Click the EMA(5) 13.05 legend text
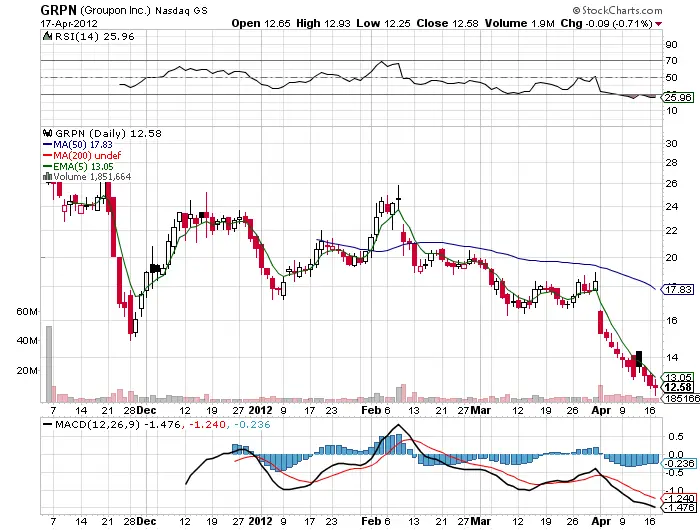 [83, 167]
